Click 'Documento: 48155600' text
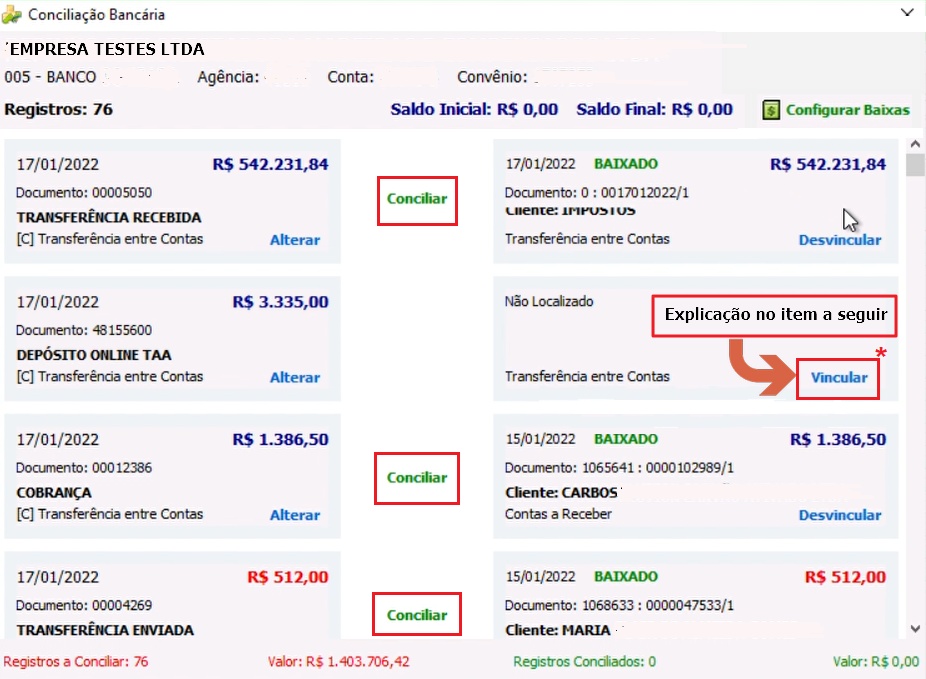This screenshot has width=926, height=679. point(84,330)
